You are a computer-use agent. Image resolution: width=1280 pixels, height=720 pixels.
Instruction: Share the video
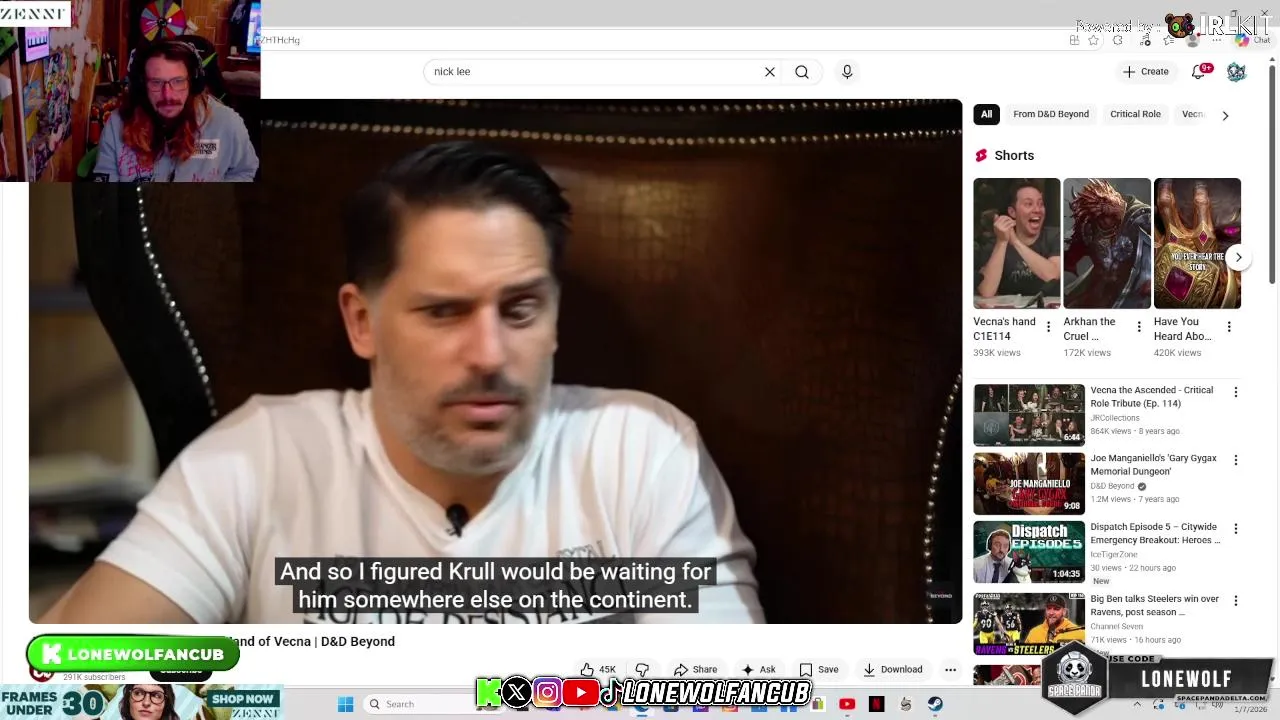[x=695, y=670]
